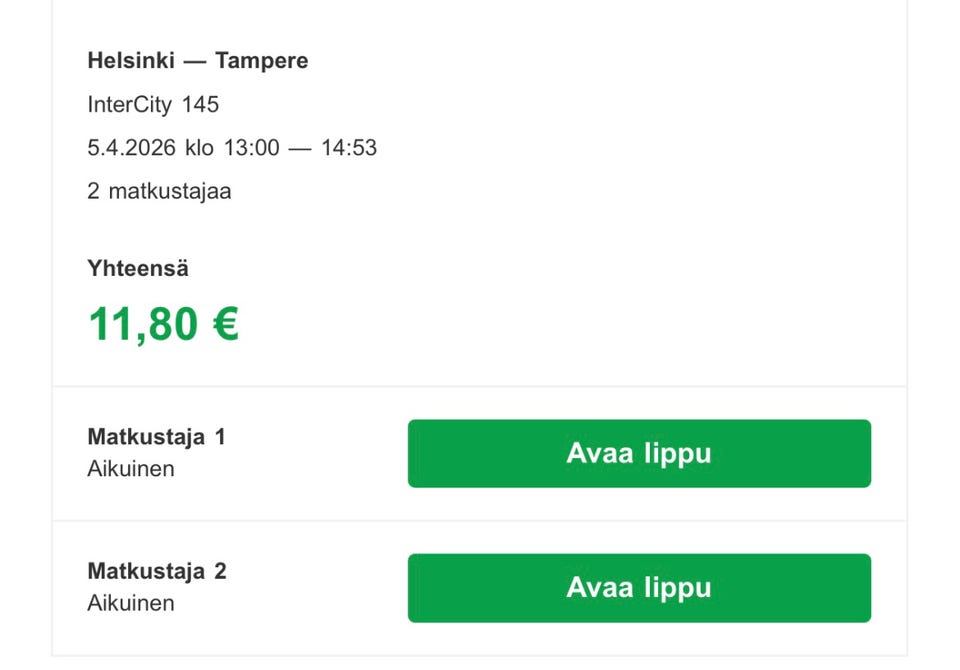Image resolution: width=960 pixels, height=670 pixels.
Task: Click the Matkustaja 1 label
Action: click(x=156, y=437)
